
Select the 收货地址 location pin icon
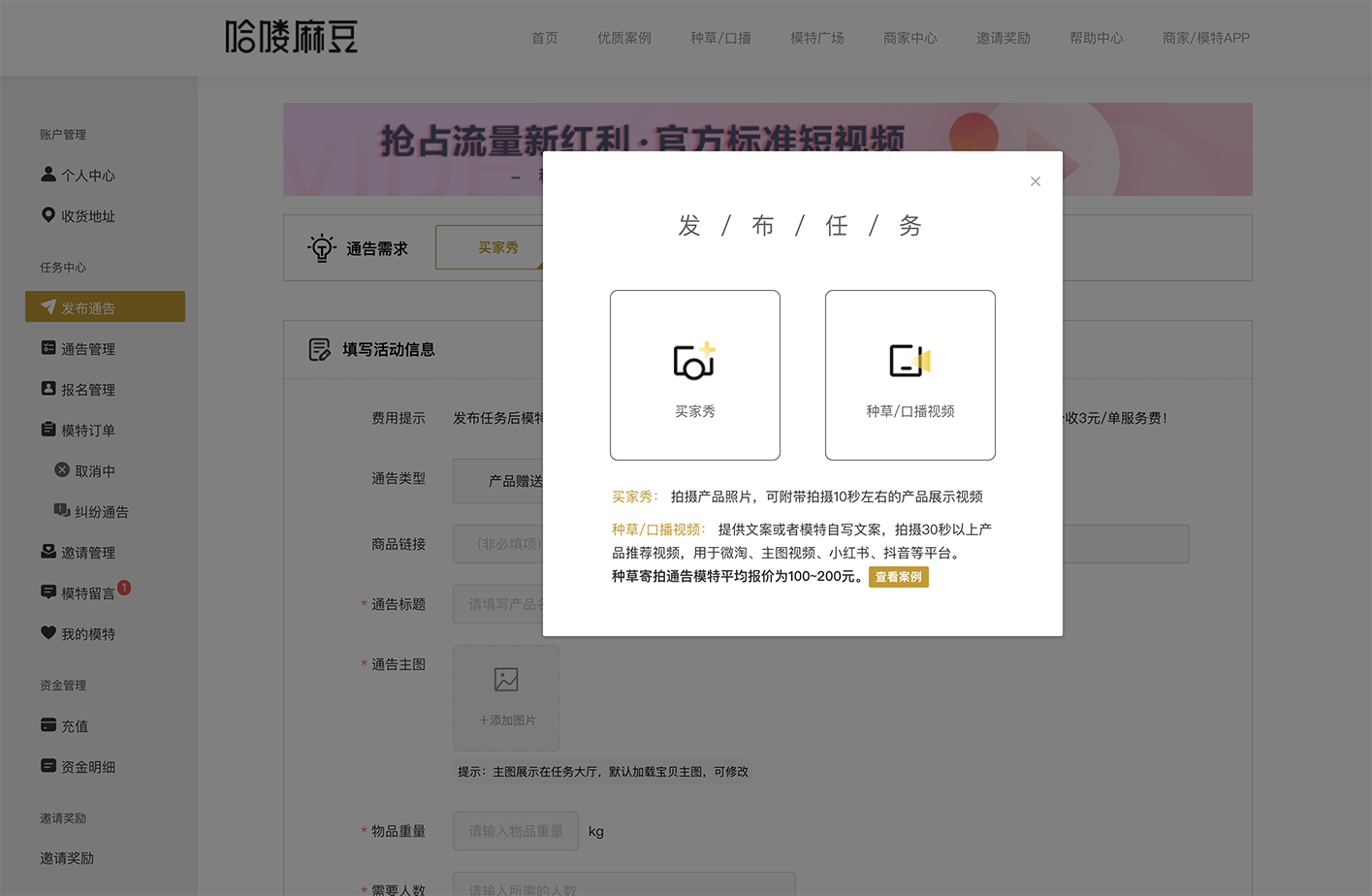(47, 215)
